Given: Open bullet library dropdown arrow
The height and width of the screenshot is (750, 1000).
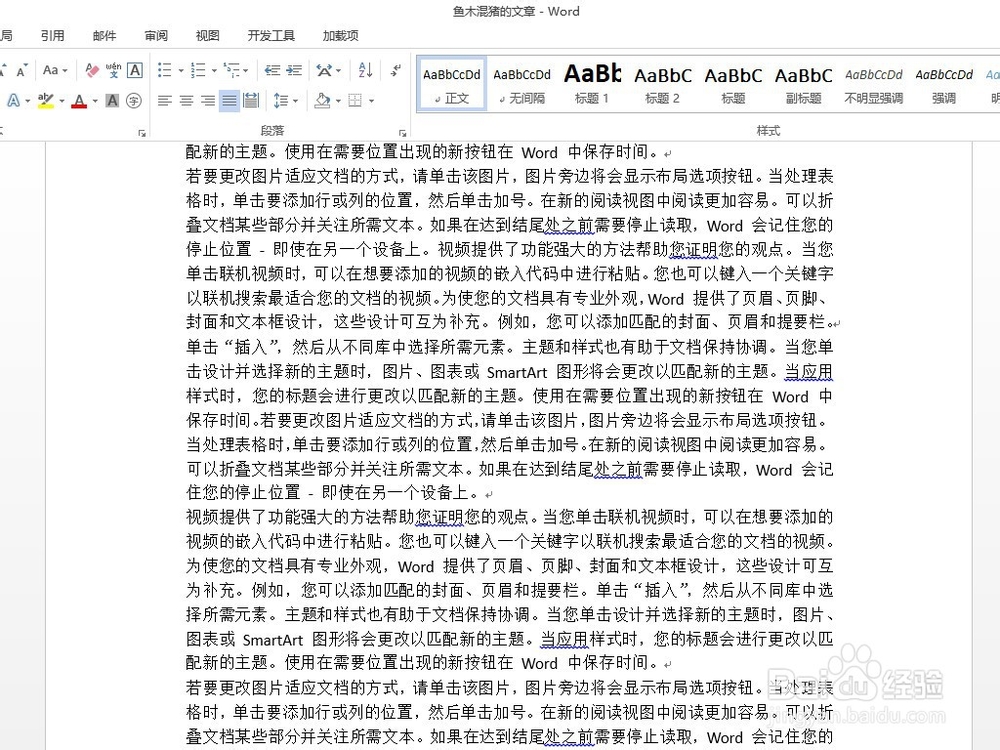Looking at the screenshot, I should [x=180, y=71].
